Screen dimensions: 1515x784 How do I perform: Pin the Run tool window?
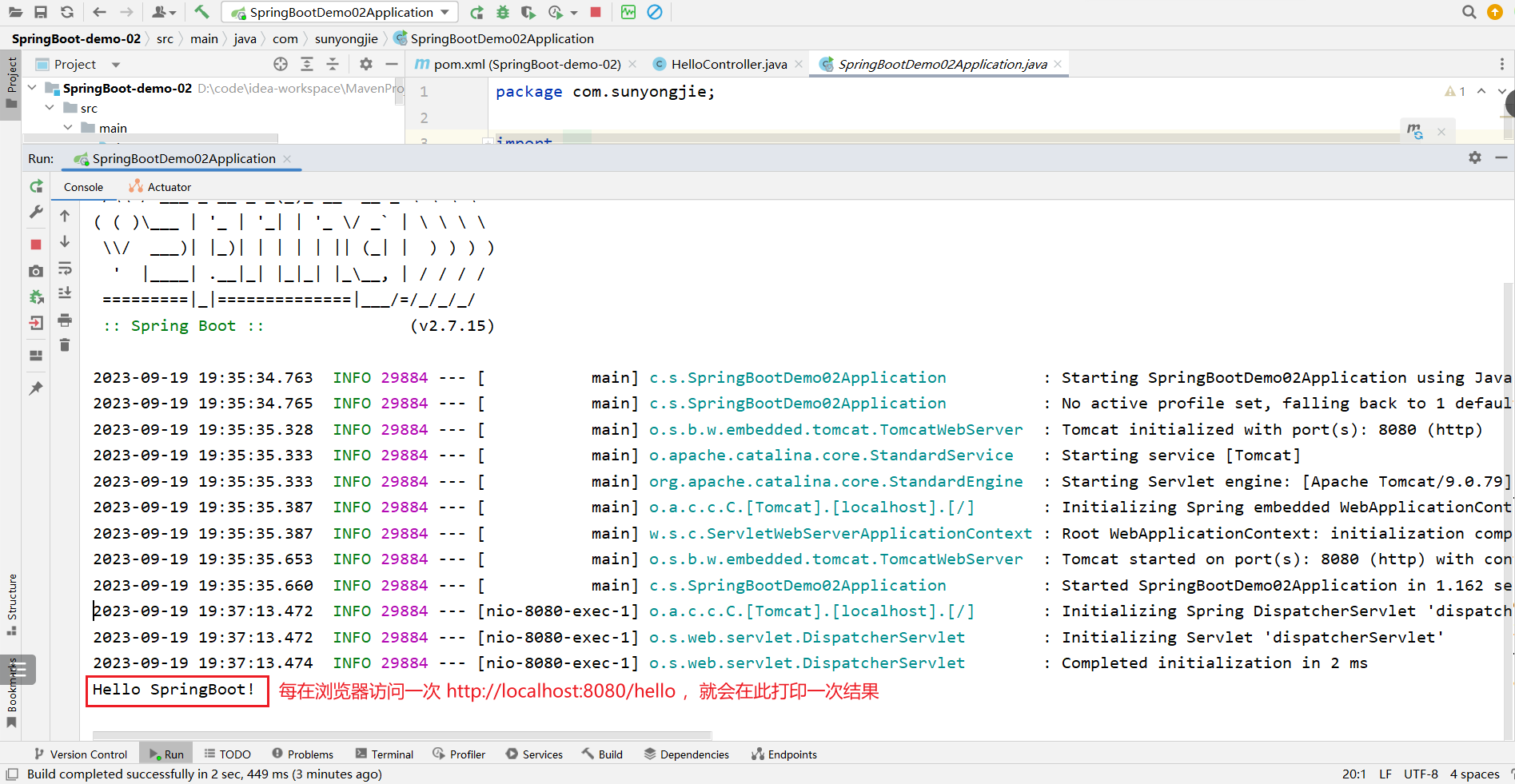35,388
